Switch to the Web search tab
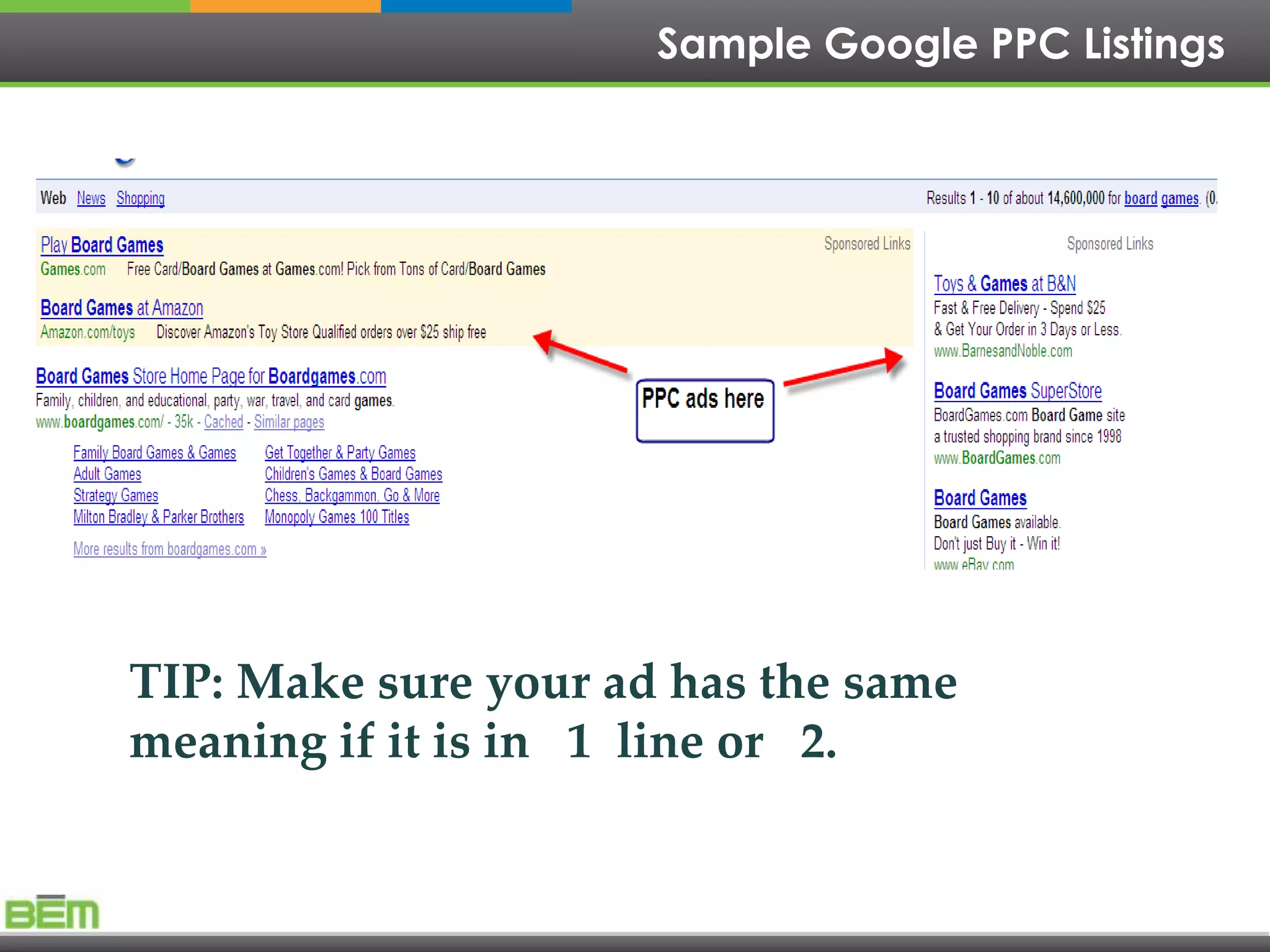The height and width of the screenshot is (952, 1270). tap(53, 198)
